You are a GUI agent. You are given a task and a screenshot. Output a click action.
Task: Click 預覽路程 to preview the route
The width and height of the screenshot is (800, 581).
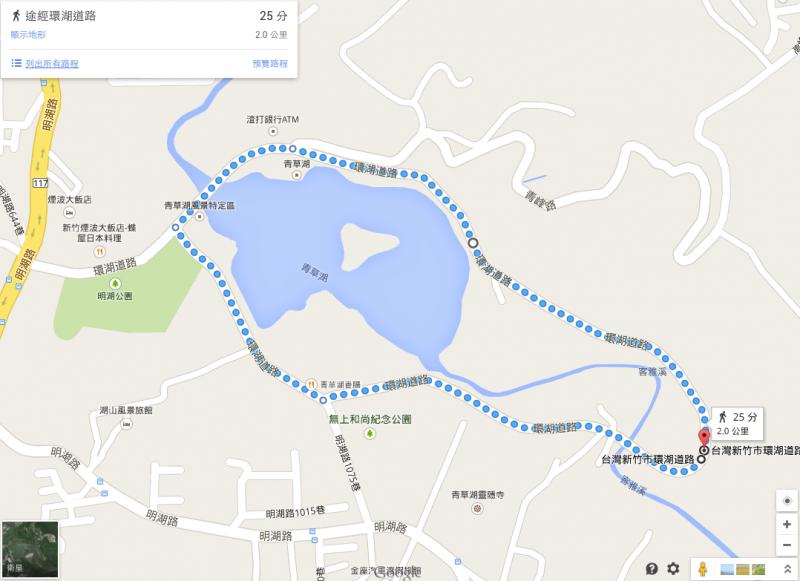click(270, 64)
